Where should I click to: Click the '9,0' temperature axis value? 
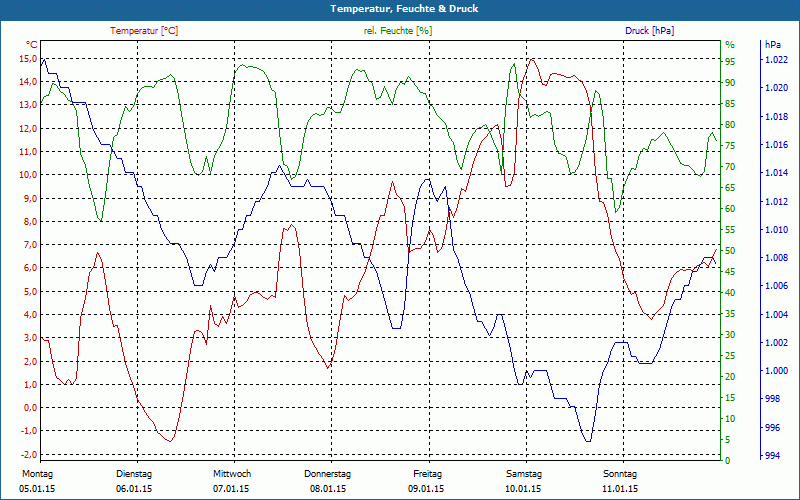tap(30, 198)
